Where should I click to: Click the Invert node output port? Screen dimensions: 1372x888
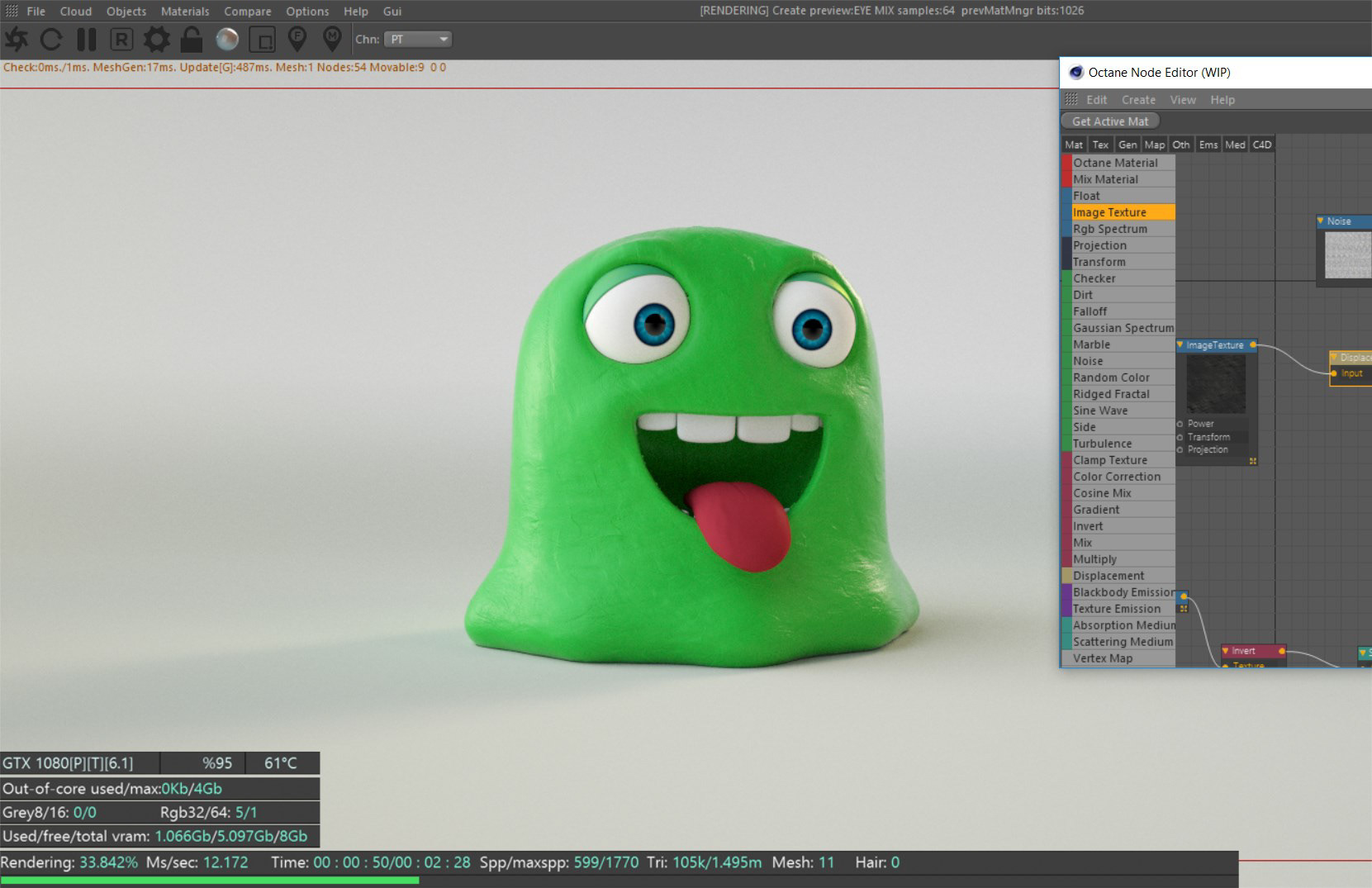click(1281, 651)
